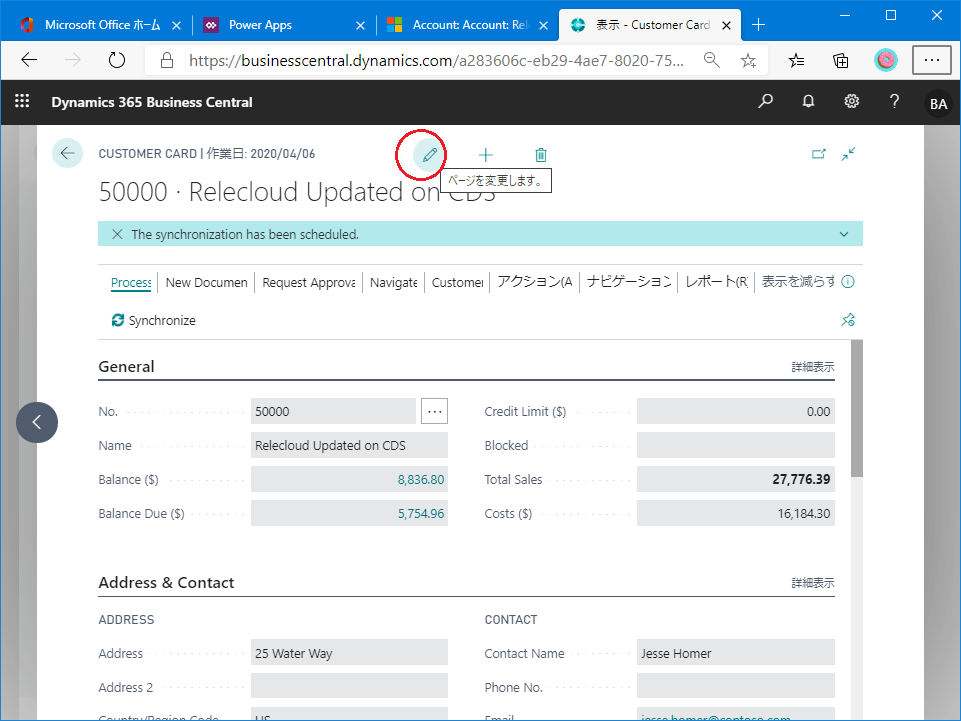Image resolution: width=961 pixels, height=721 pixels.
Task: Open the アクション menu
Action: point(535,282)
